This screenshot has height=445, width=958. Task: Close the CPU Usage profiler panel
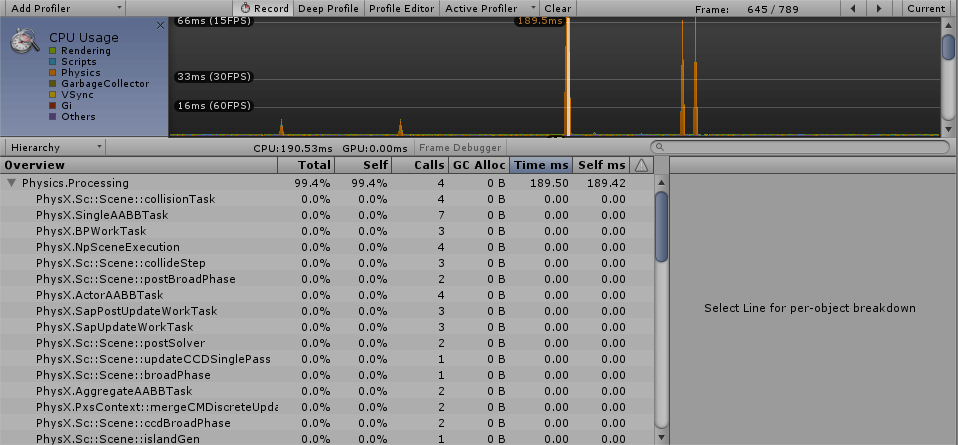[x=161, y=25]
